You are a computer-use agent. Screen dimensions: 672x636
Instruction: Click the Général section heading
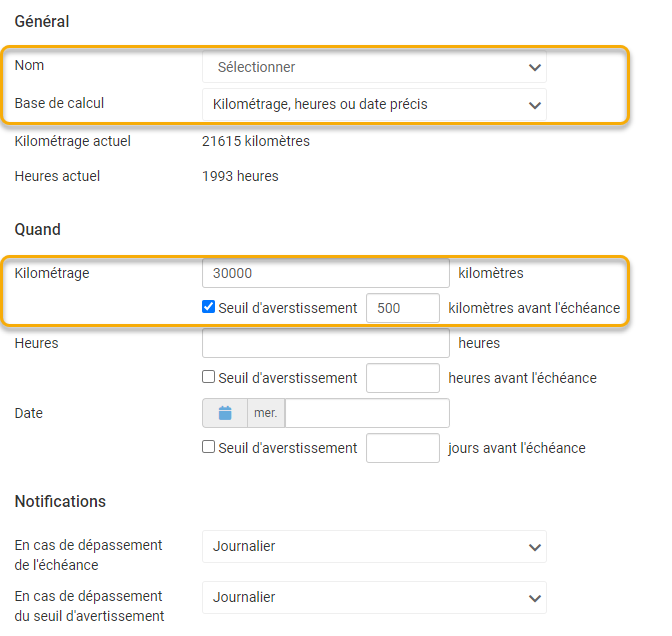click(x=42, y=21)
